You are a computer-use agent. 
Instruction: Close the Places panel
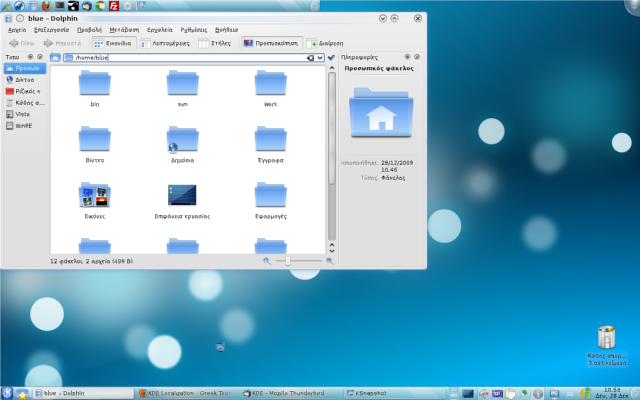pyautogui.click(x=40, y=57)
